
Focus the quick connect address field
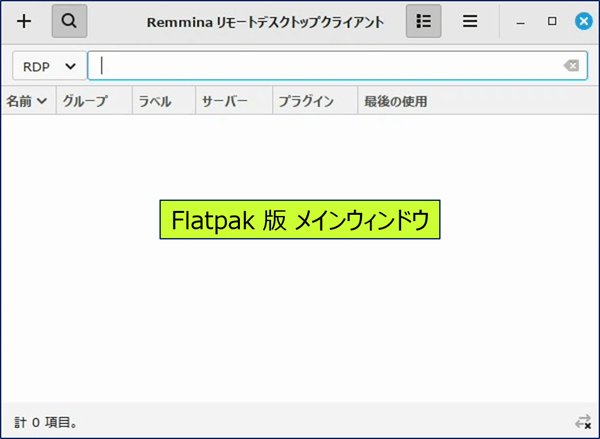point(338,66)
